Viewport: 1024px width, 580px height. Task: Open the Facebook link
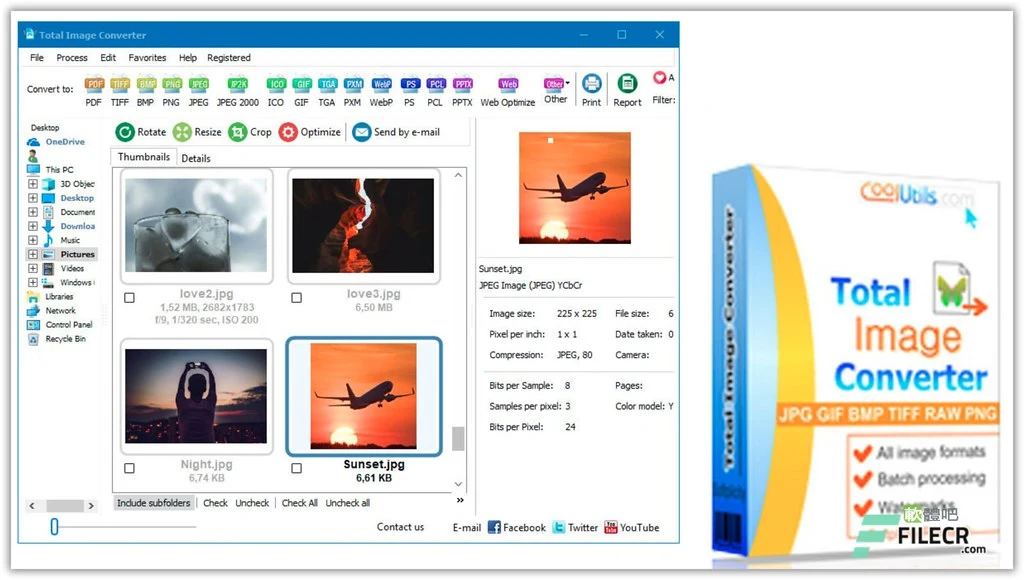coord(517,527)
